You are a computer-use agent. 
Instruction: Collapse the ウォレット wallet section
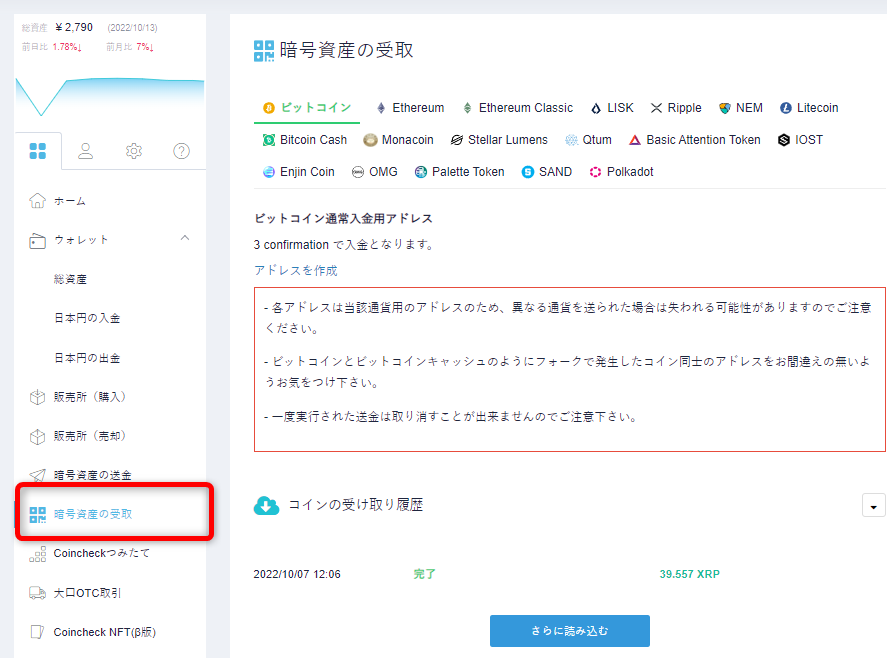pos(184,239)
